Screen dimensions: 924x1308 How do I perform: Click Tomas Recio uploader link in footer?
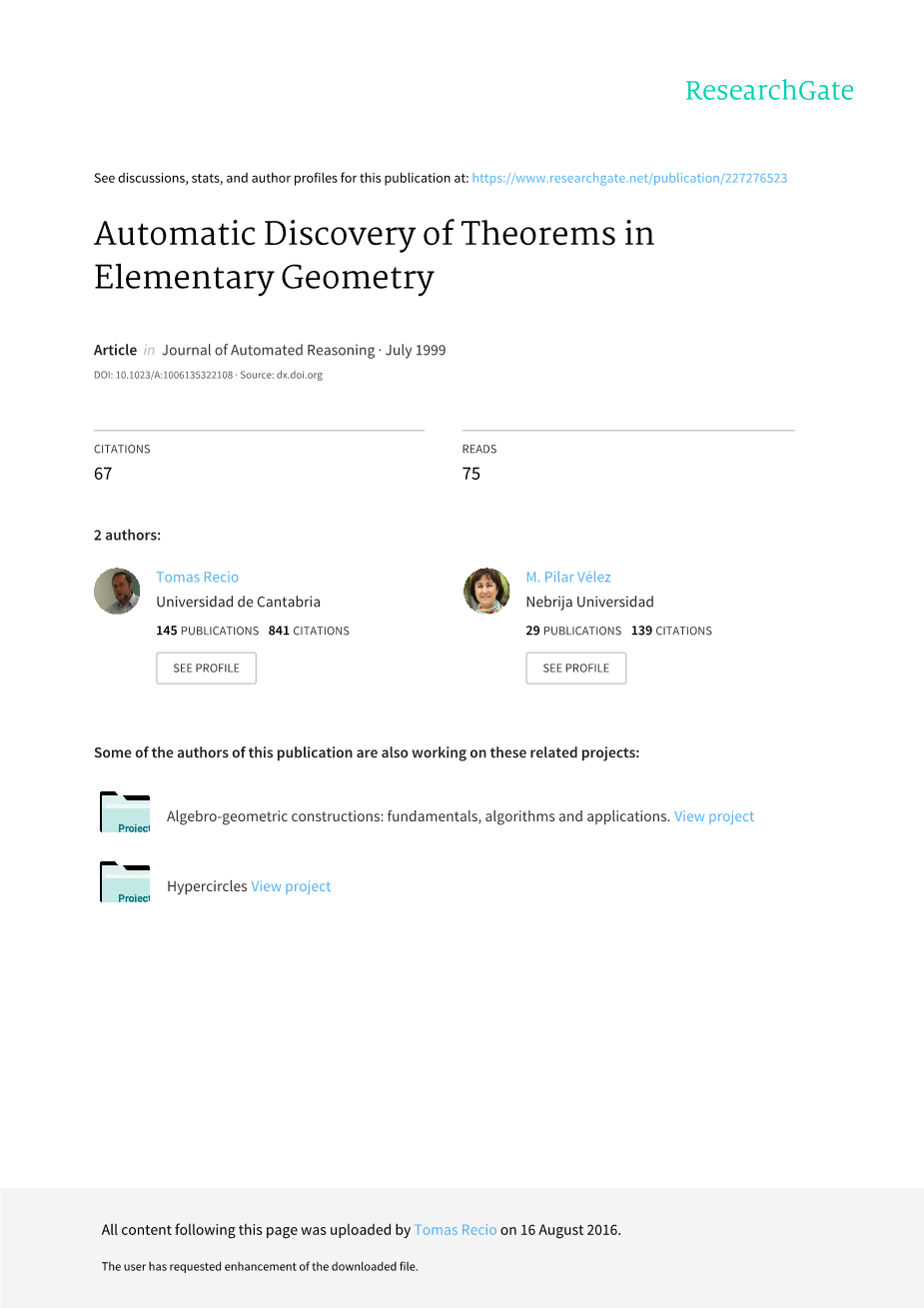[x=456, y=1230]
